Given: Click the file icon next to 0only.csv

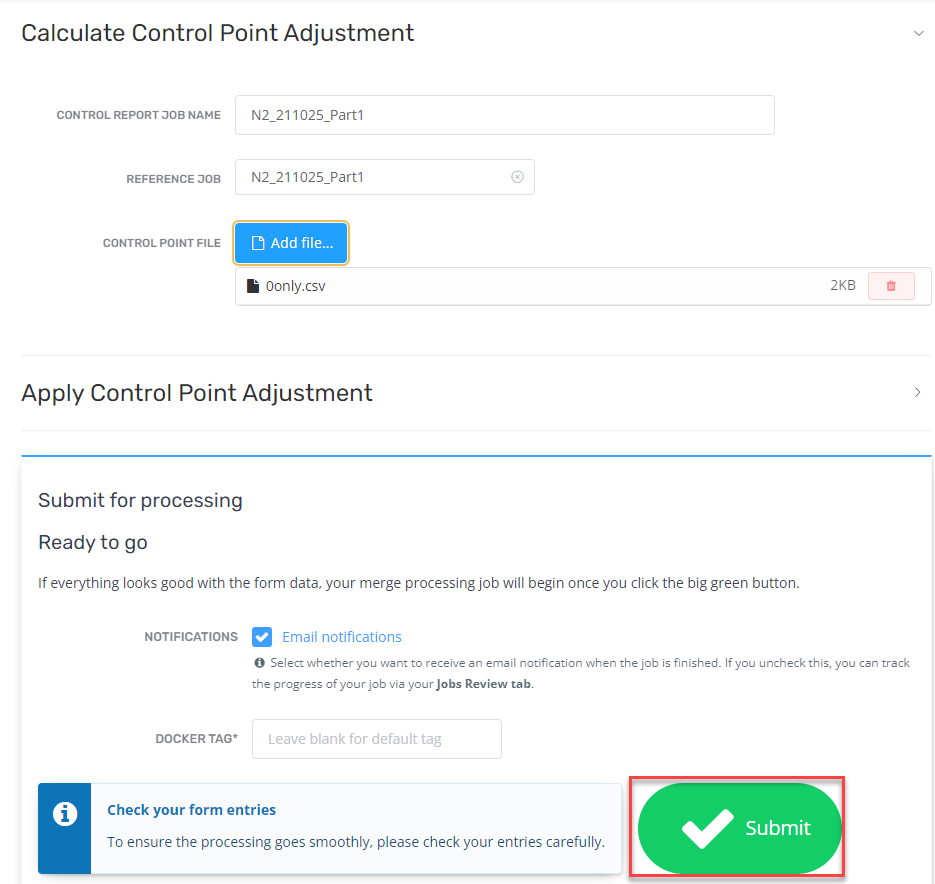Looking at the screenshot, I should coord(253,285).
